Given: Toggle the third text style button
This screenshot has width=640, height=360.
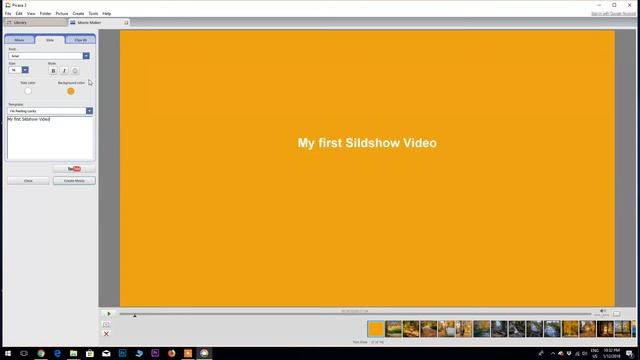Looking at the screenshot, I should point(75,71).
